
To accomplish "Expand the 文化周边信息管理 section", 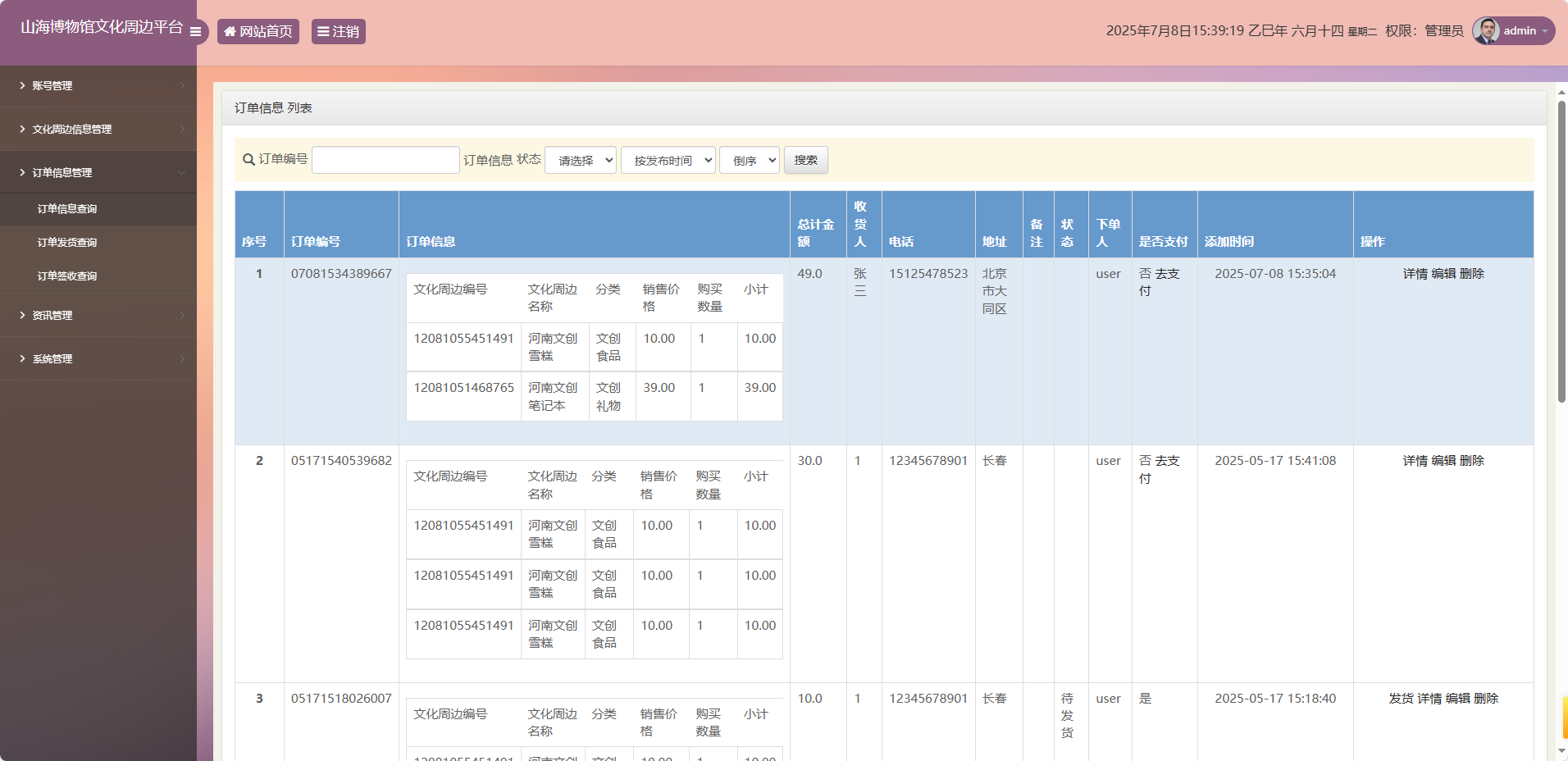I will pos(181,129).
